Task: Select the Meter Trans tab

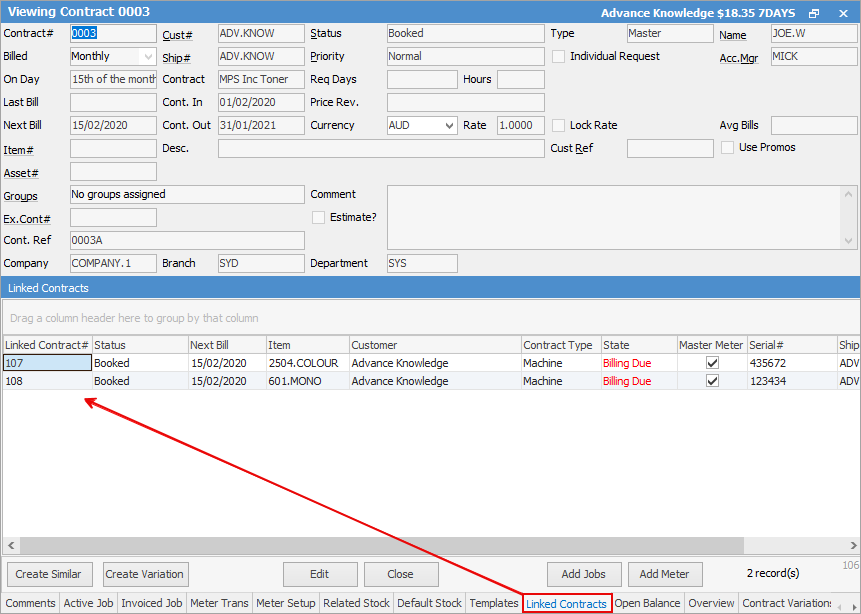Action: (x=219, y=603)
